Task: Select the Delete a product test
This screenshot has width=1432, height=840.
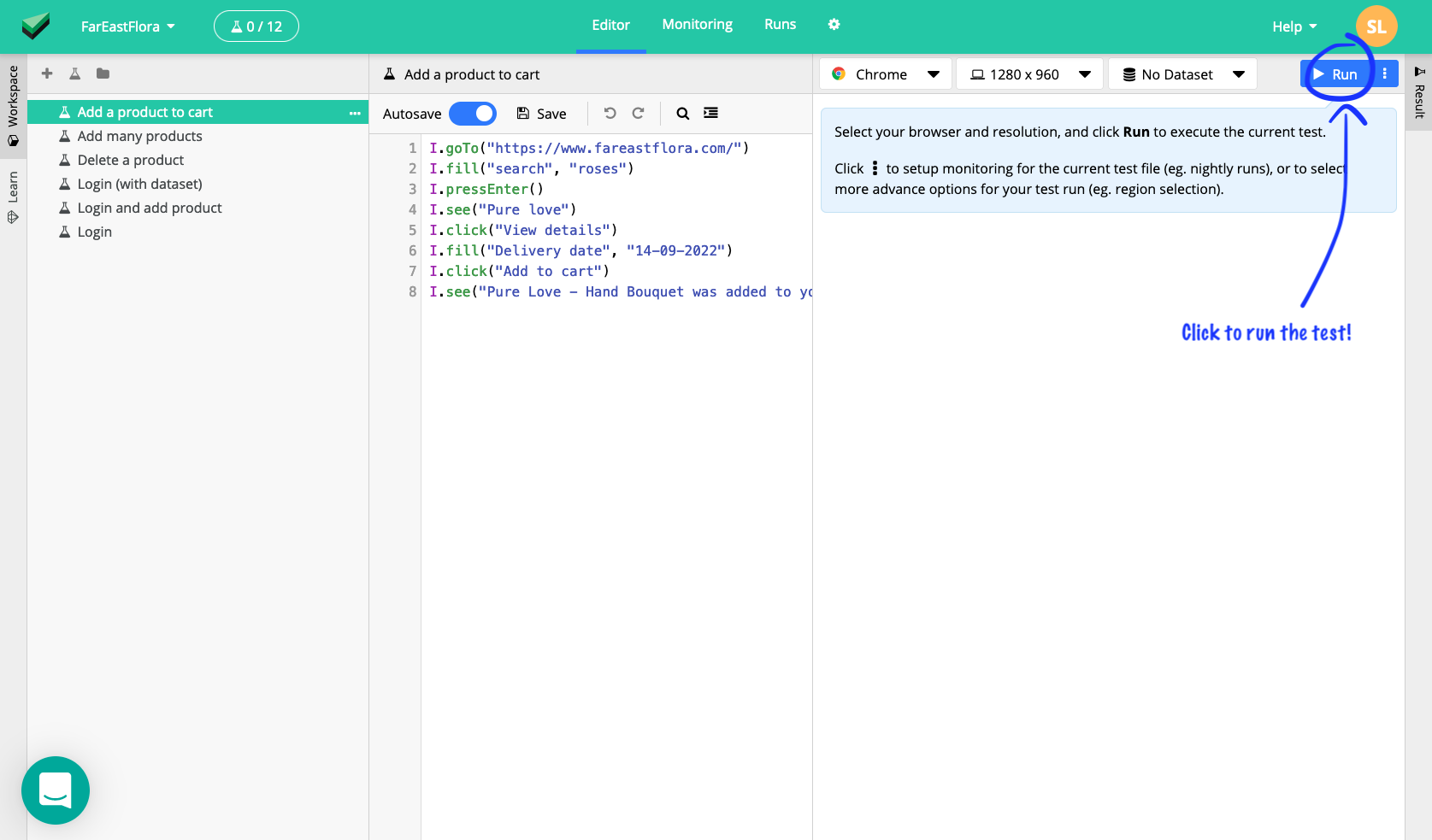Action: coord(130,160)
